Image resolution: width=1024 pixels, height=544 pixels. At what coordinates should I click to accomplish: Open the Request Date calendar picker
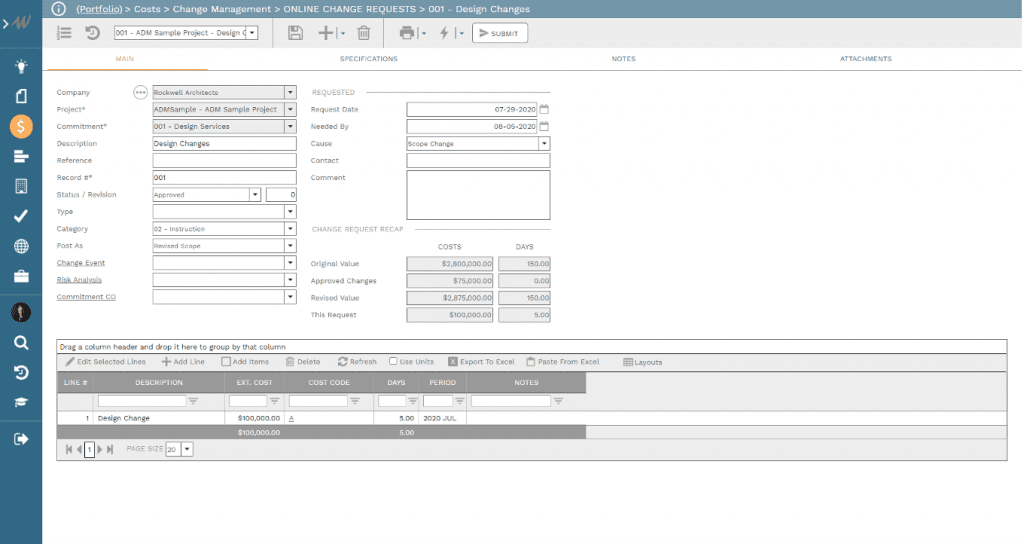pyautogui.click(x=545, y=109)
